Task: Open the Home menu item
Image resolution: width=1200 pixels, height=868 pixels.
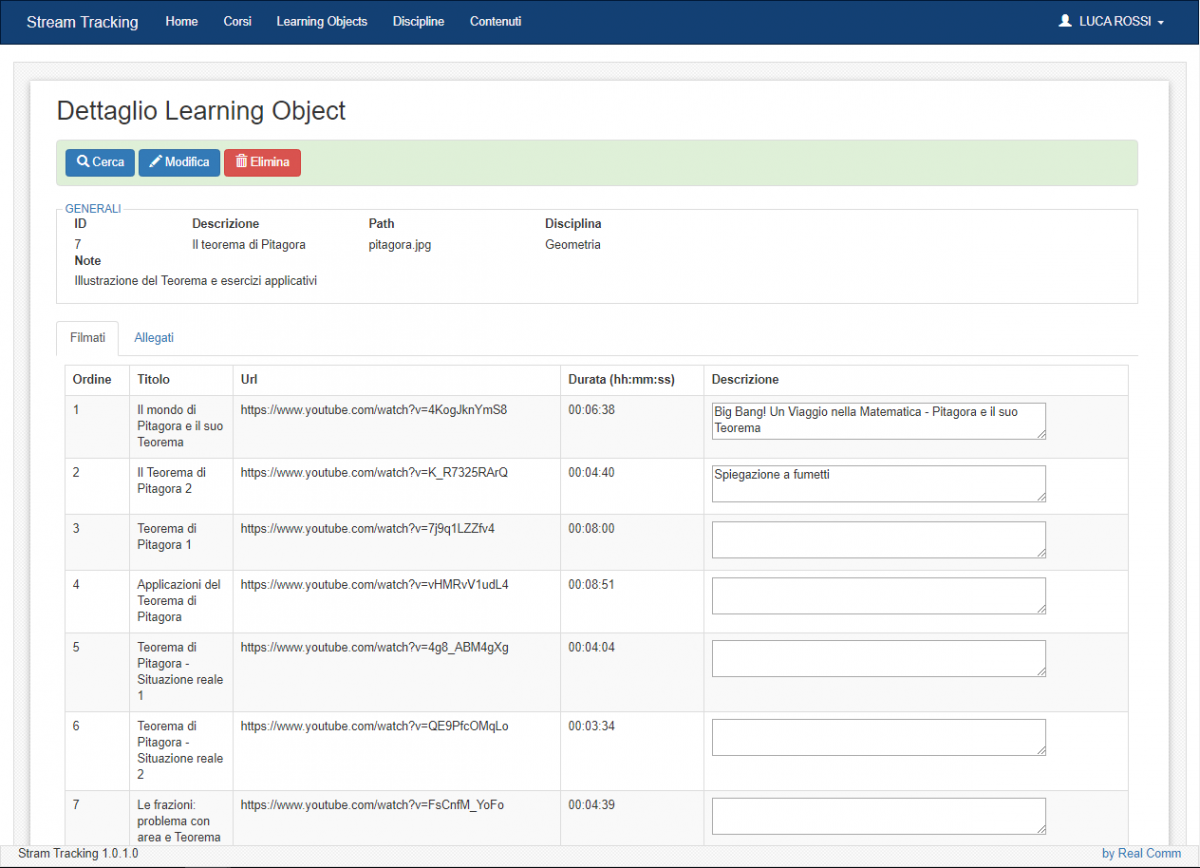Action: (181, 22)
